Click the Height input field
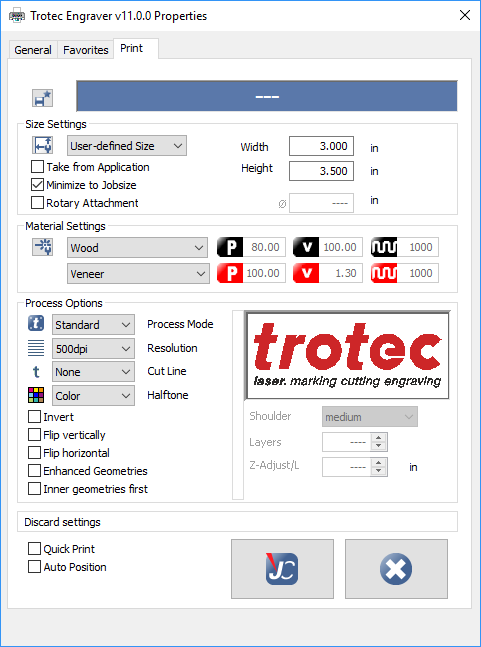Screen dimensions: 481x647 (x=321, y=171)
